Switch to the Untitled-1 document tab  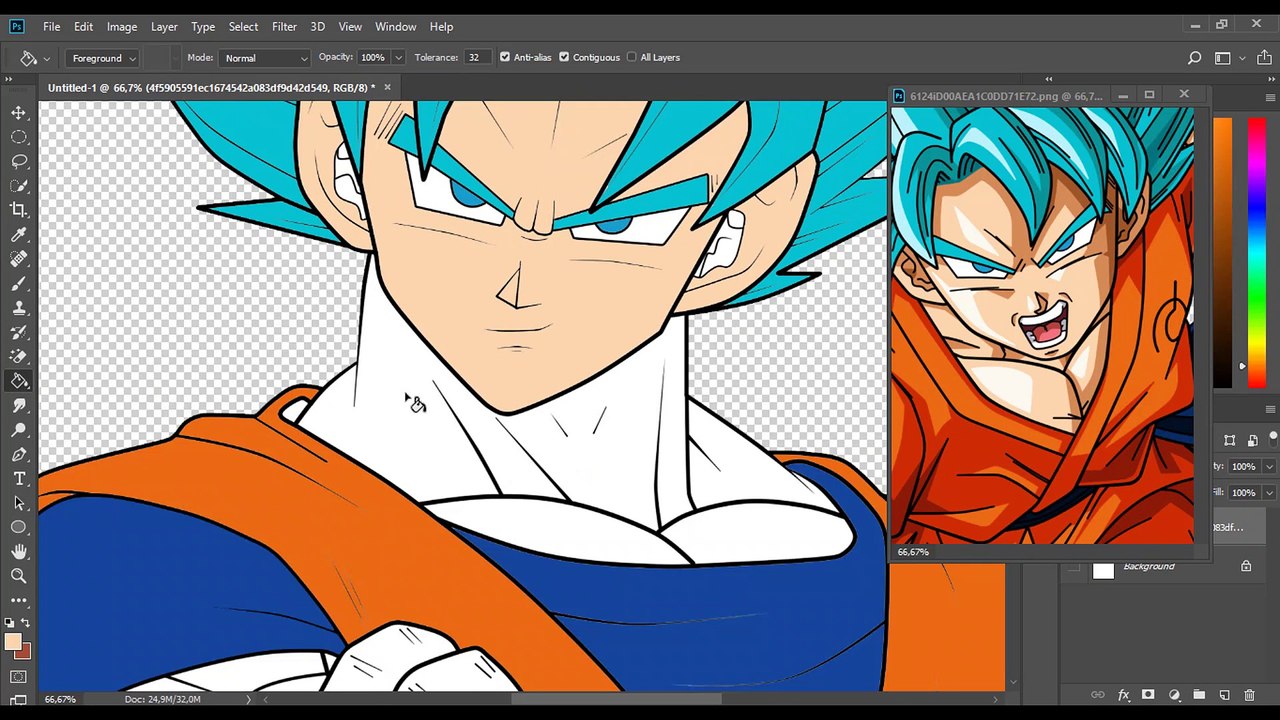tap(211, 88)
